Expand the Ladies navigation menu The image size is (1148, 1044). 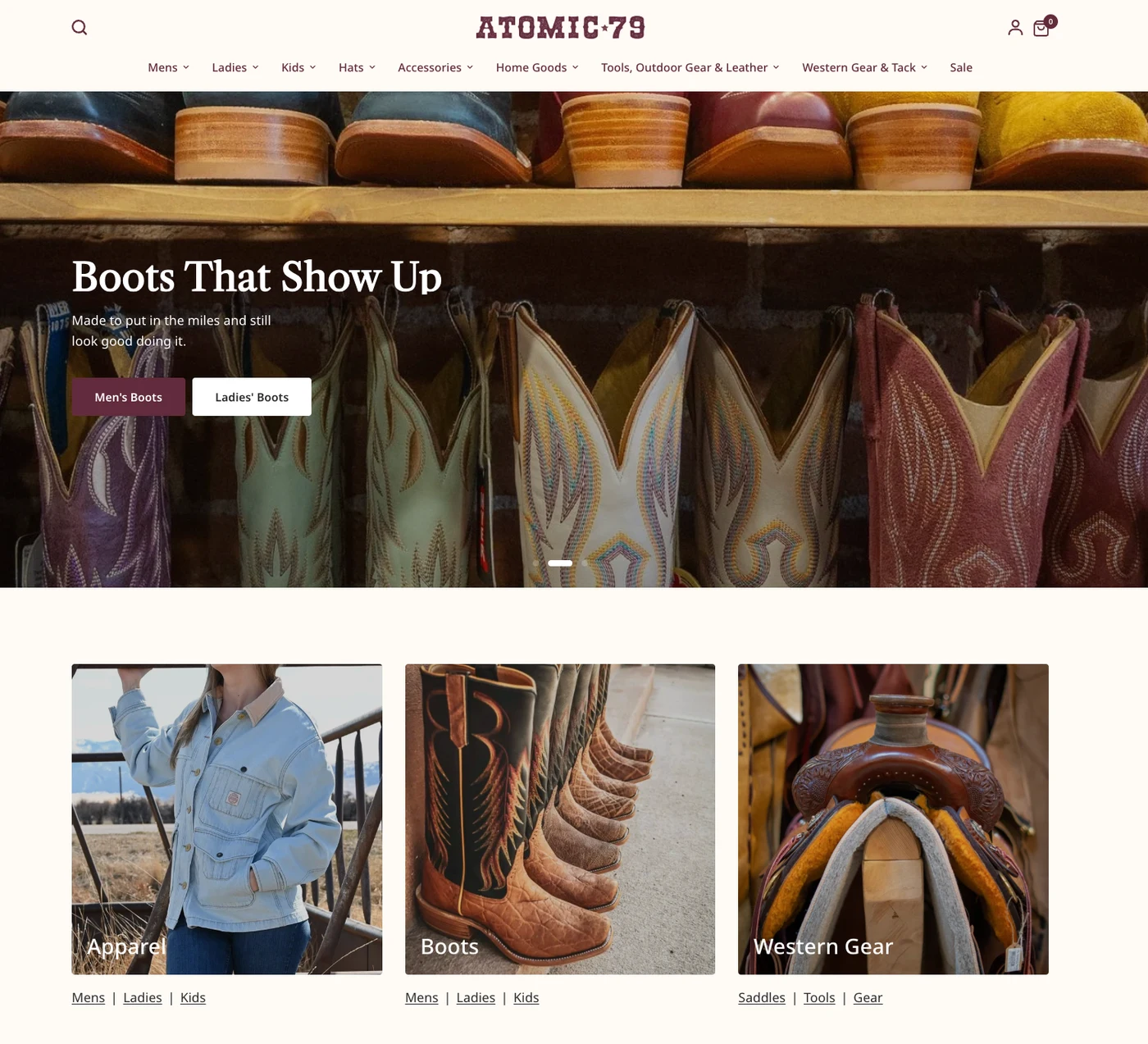[235, 67]
